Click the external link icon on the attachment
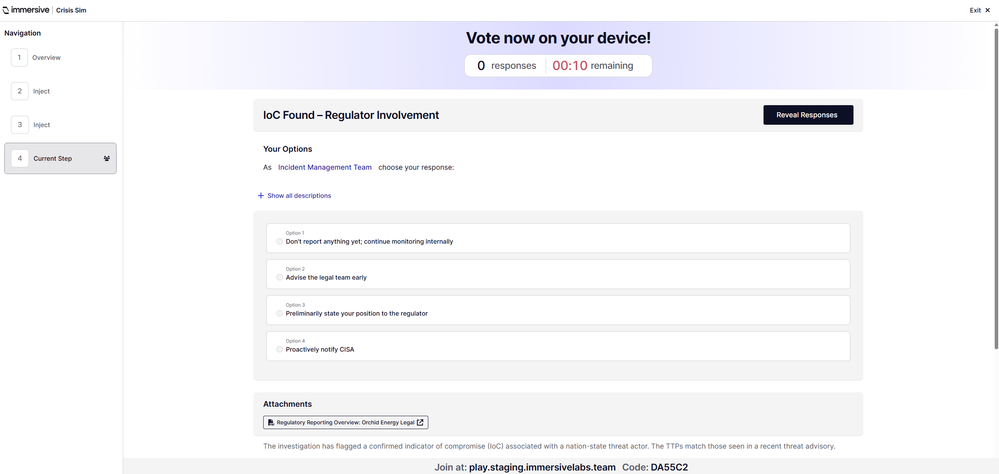Image resolution: width=999 pixels, height=474 pixels. pos(420,422)
